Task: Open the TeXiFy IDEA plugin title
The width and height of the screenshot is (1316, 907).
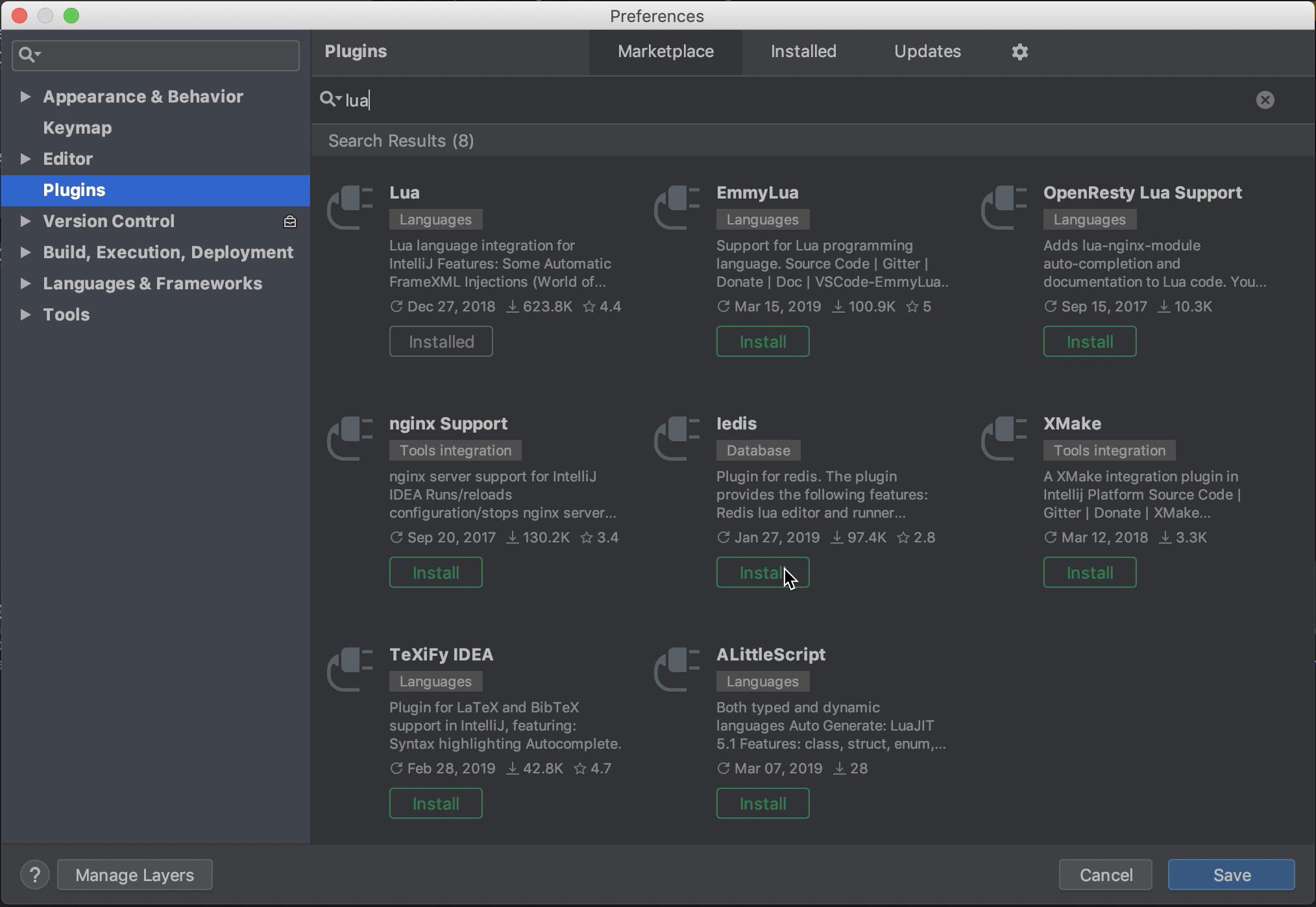Action: [441, 655]
